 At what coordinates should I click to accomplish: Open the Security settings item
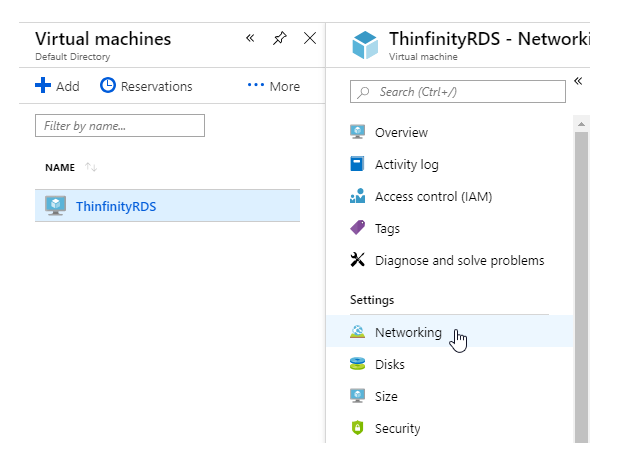coord(398,429)
